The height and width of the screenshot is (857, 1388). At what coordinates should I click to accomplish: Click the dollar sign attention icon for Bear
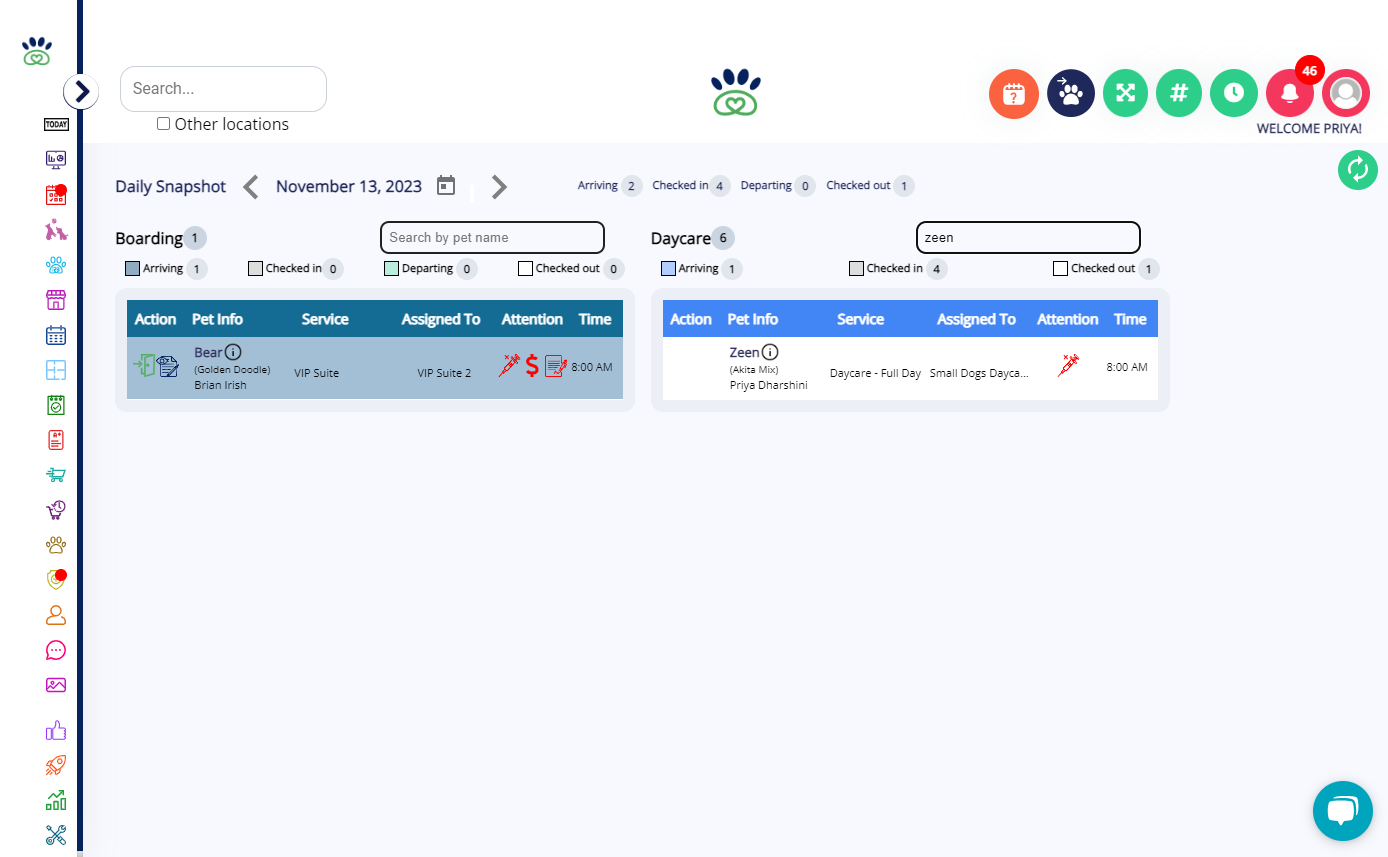click(x=532, y=366)
